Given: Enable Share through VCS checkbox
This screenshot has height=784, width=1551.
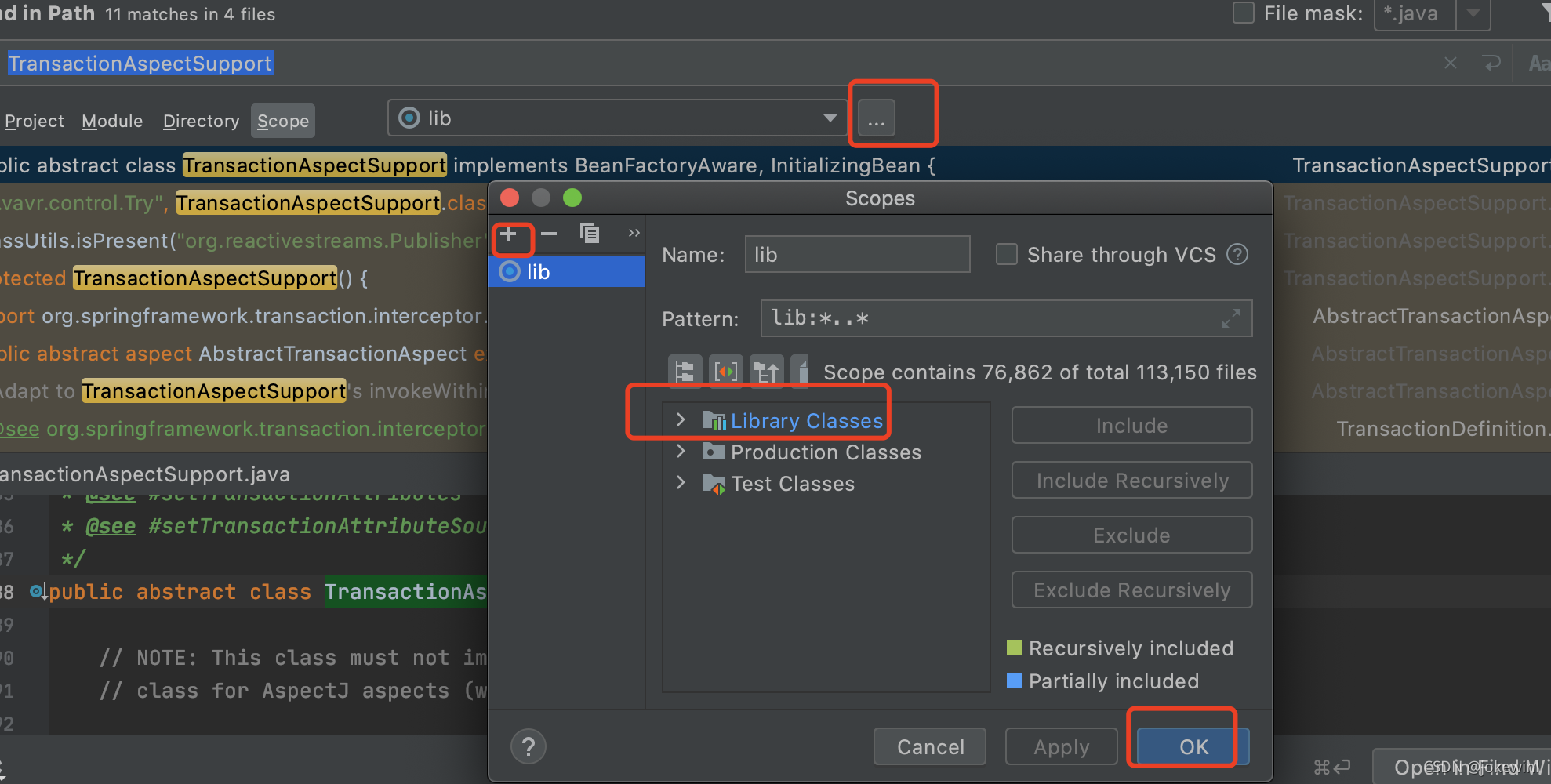Looking at the screenshot, I should click(1006, 255).
